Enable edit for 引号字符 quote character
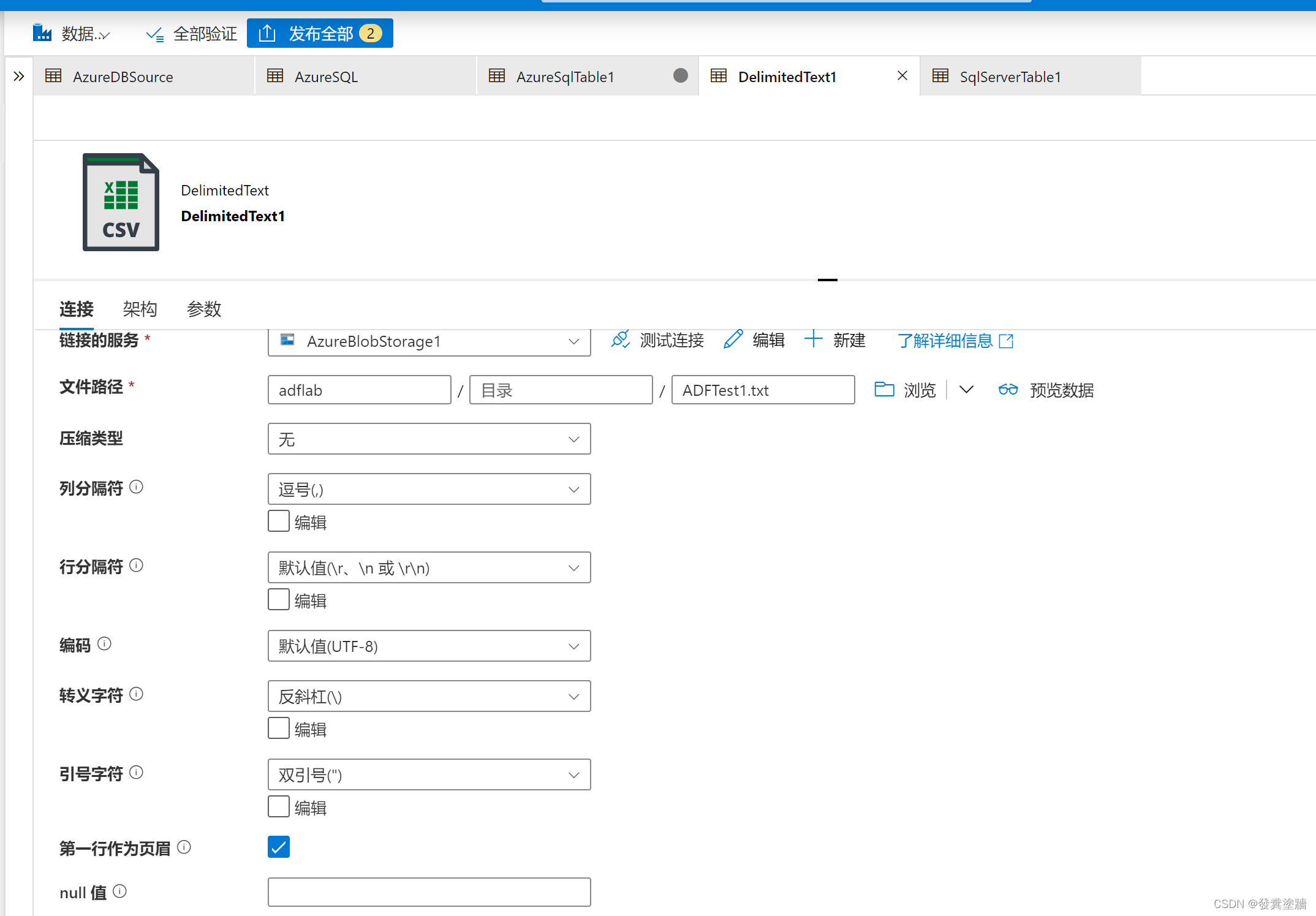Viewport: 1316px width, 916px height. (x=278, y=806)
